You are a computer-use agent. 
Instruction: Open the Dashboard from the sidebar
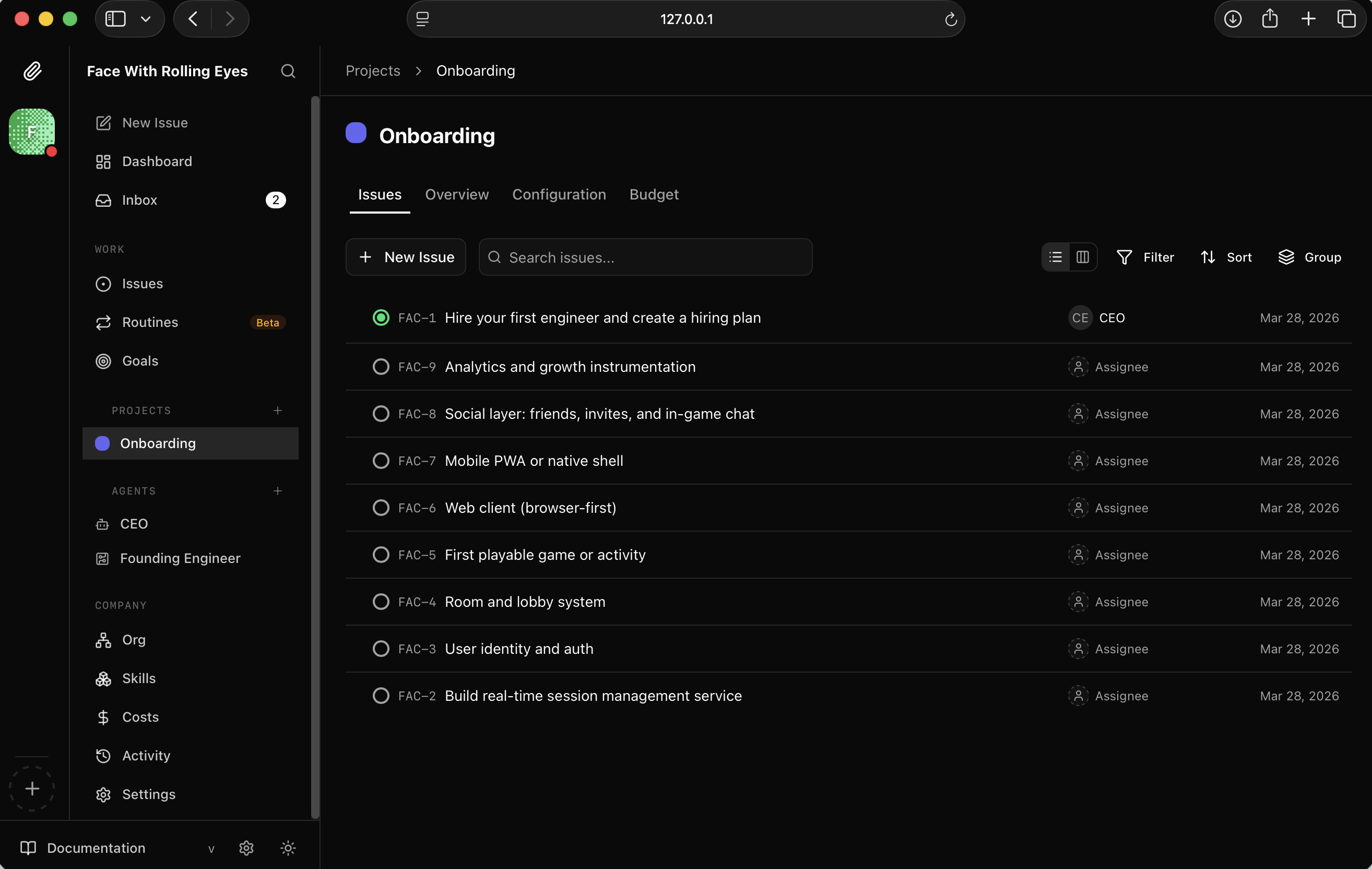tap(157, 161)
